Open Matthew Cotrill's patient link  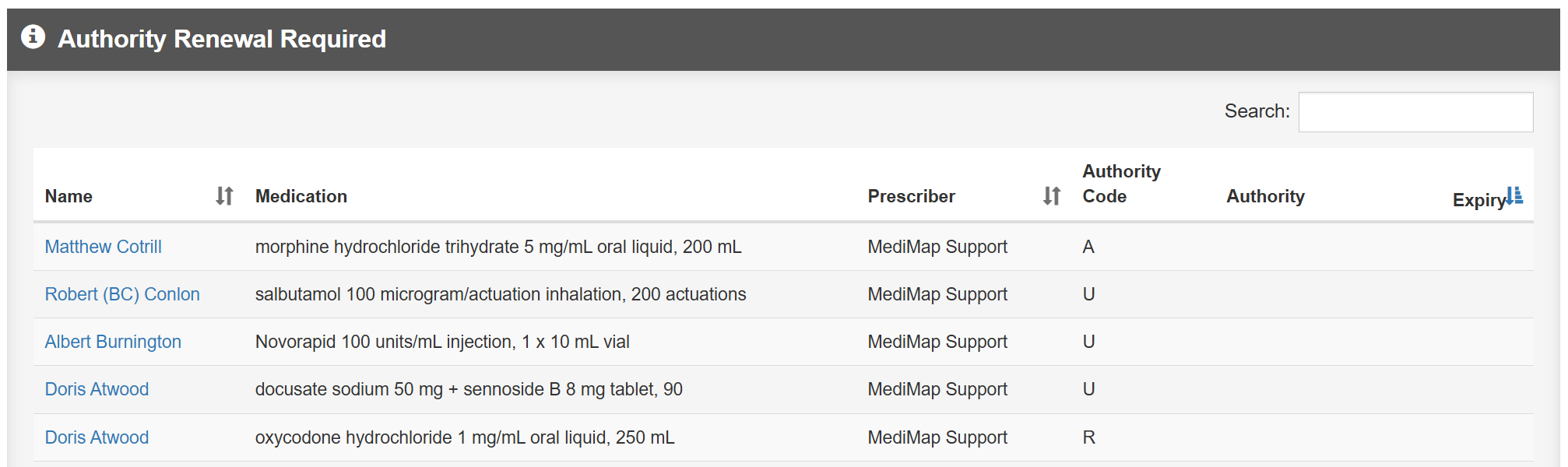[103, 247]
